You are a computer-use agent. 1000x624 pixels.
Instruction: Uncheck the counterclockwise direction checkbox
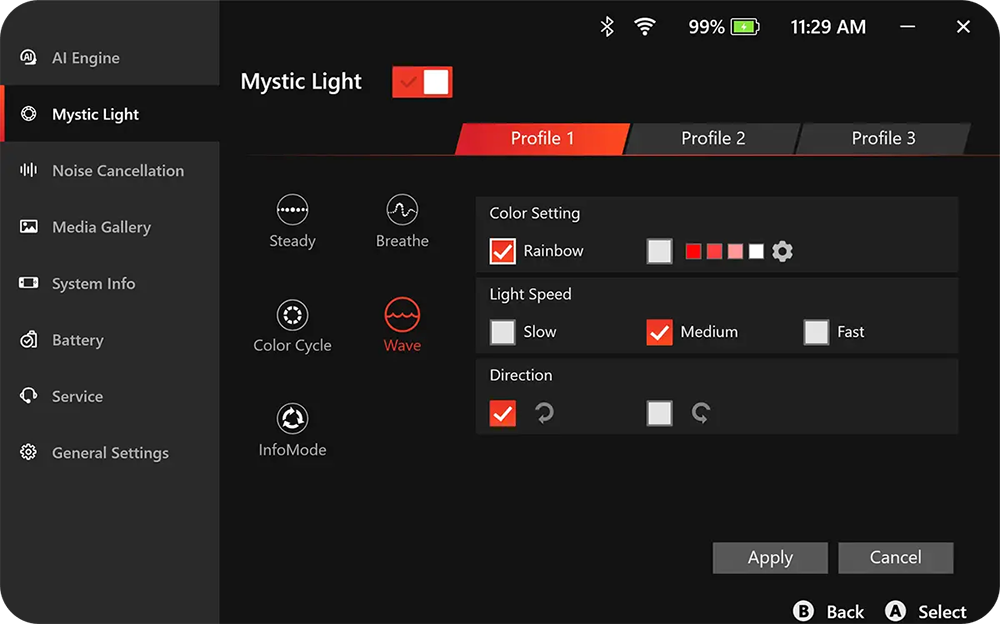pyautogui.click(x=503, y=413)
